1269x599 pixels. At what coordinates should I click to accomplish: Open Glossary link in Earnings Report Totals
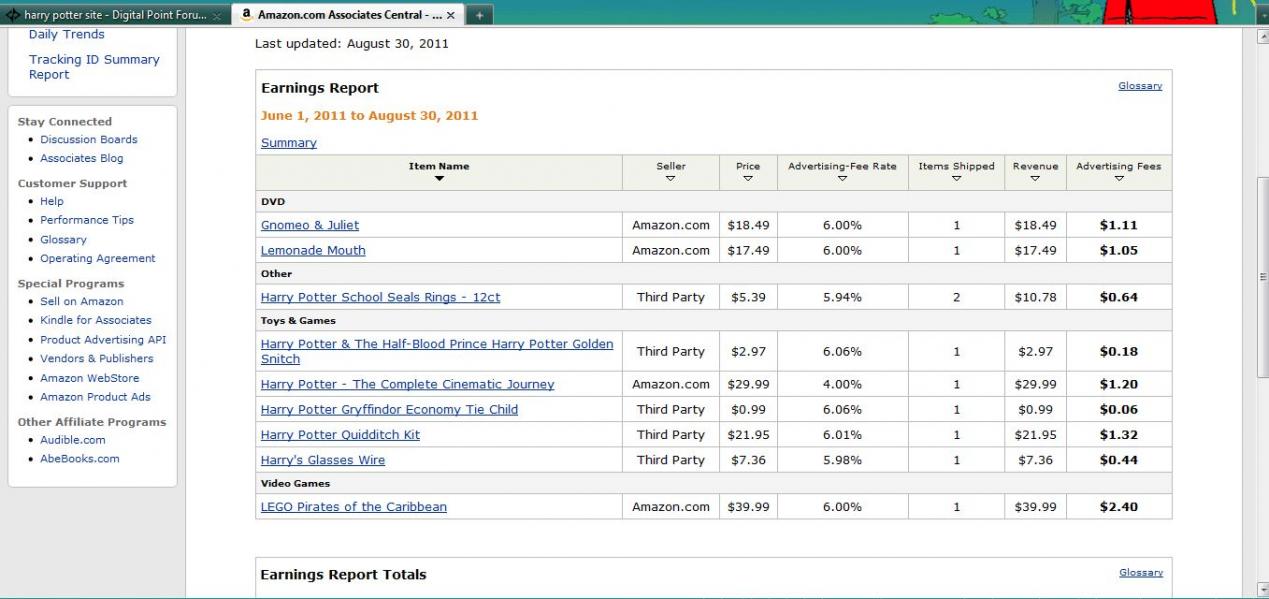(1141, 572)
